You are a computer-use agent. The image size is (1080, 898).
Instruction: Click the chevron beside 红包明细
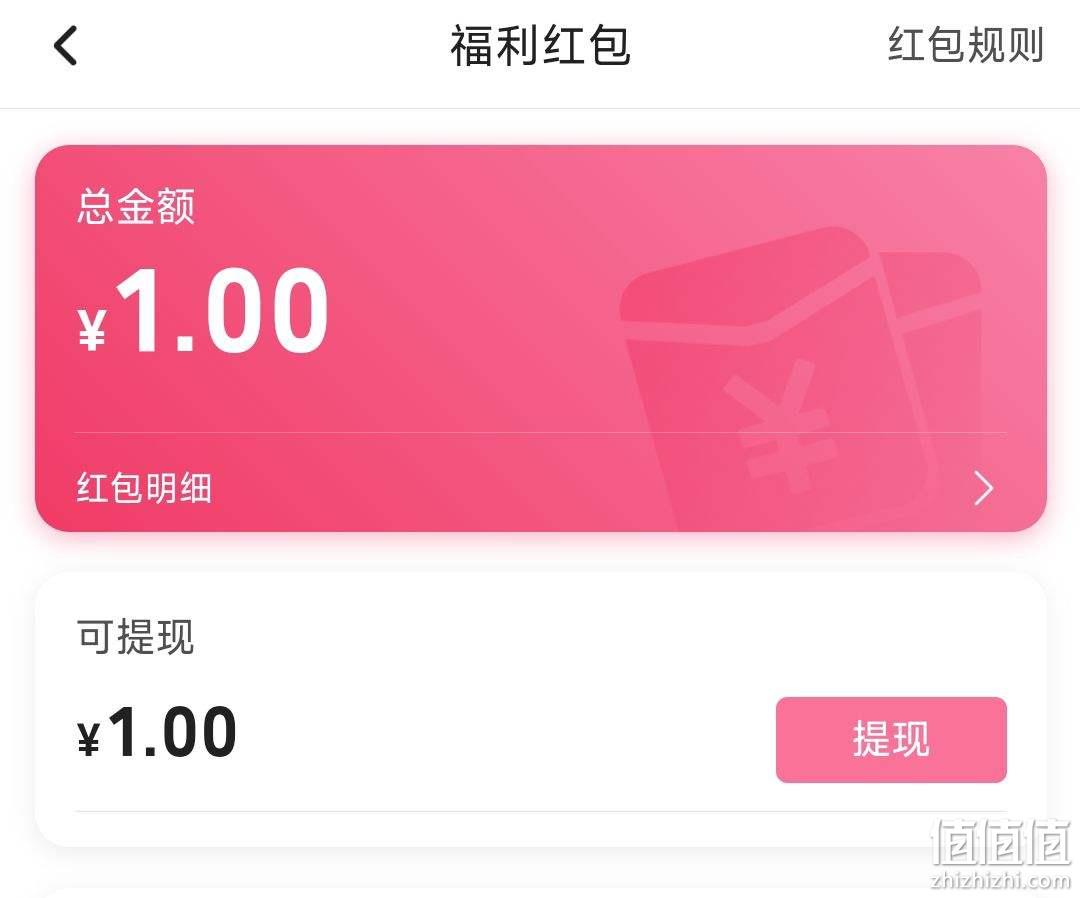pyautogui.click(x=984, y=488)
